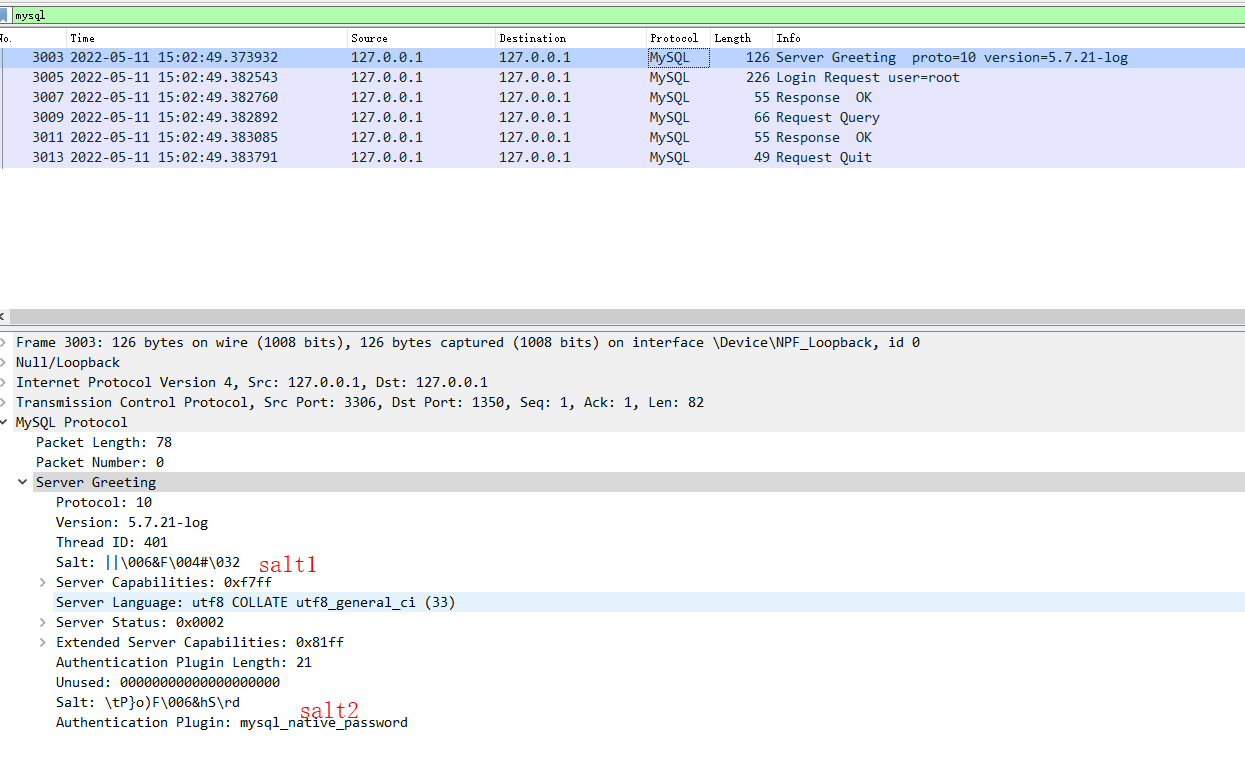1245x763 pixels.
Task: Sort packets by the Time column header
Action: [x=200, y=38]
